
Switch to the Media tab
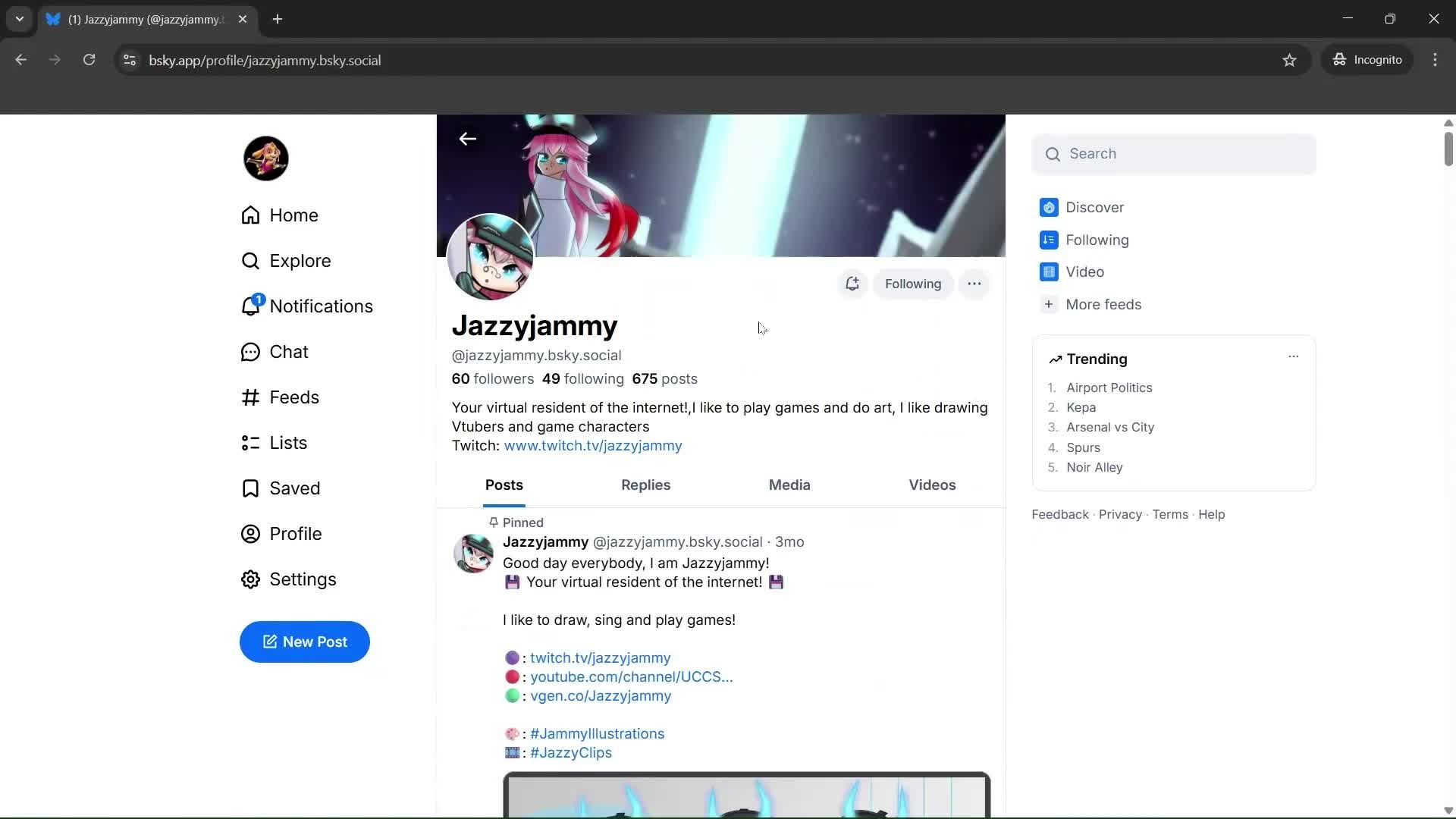pyautogui.click(x=789, y=485)
